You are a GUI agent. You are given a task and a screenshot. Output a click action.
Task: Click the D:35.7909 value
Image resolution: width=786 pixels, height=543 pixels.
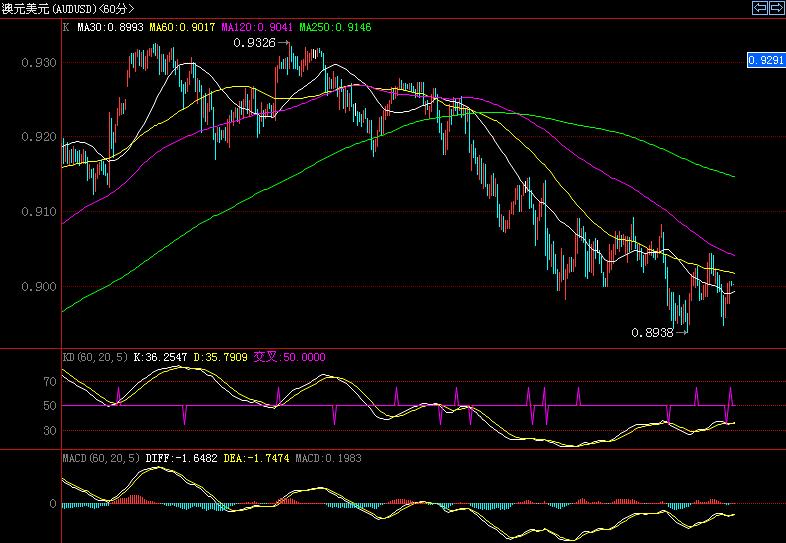click(221, 357)
